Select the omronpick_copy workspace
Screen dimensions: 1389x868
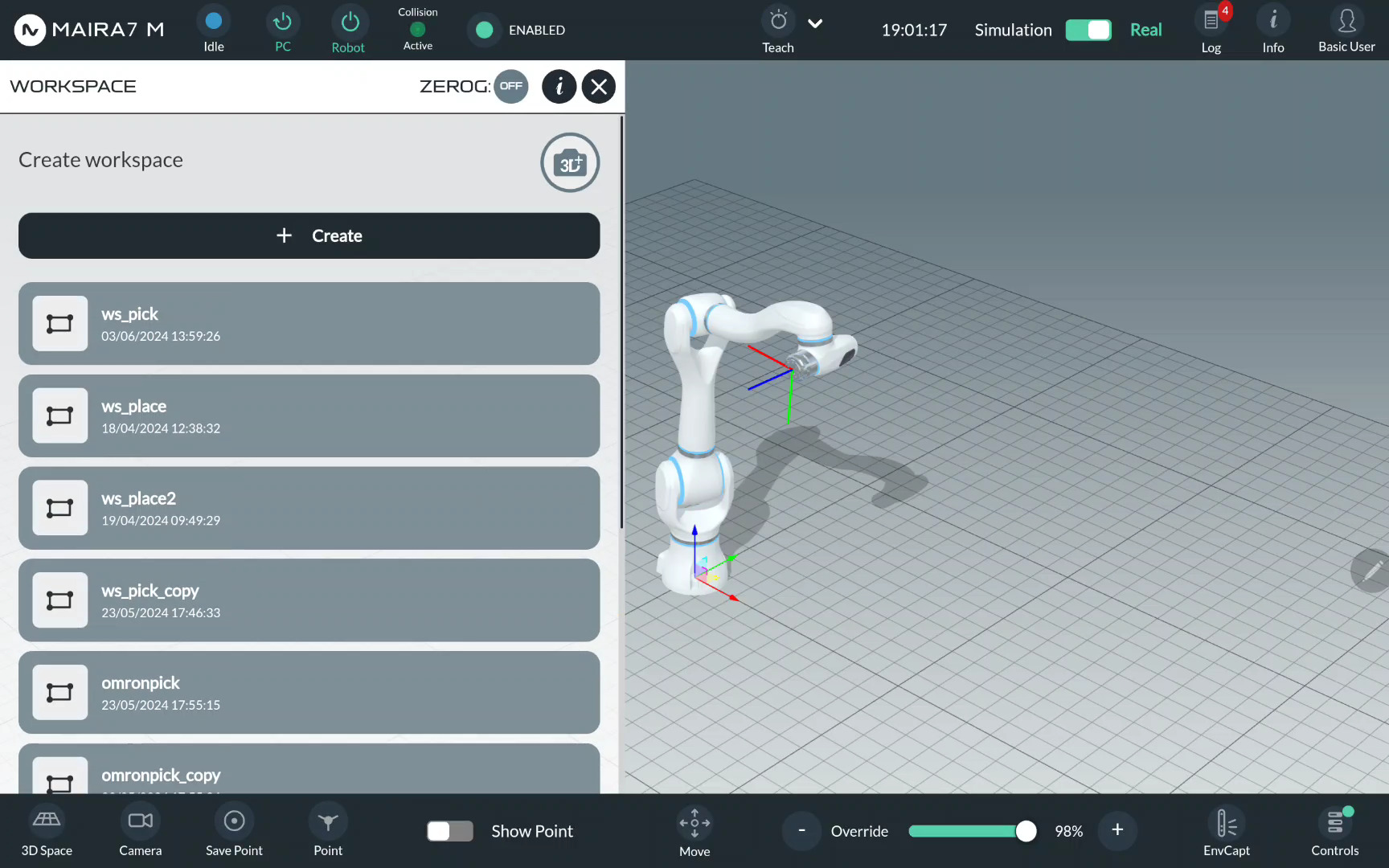pyautogui.click(x=309, y=768)
